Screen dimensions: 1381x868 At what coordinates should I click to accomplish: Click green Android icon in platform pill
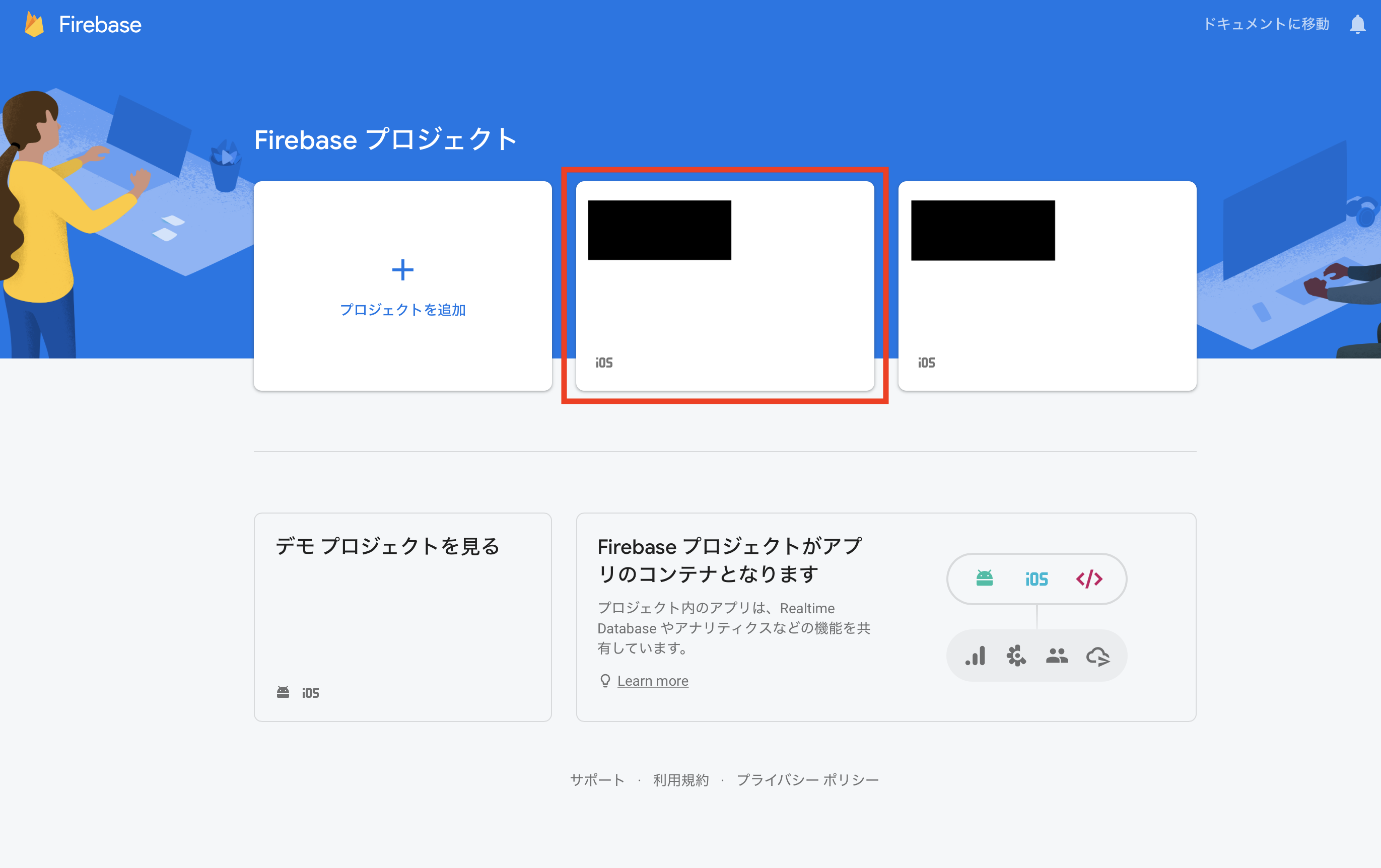[x=984, y=578]
